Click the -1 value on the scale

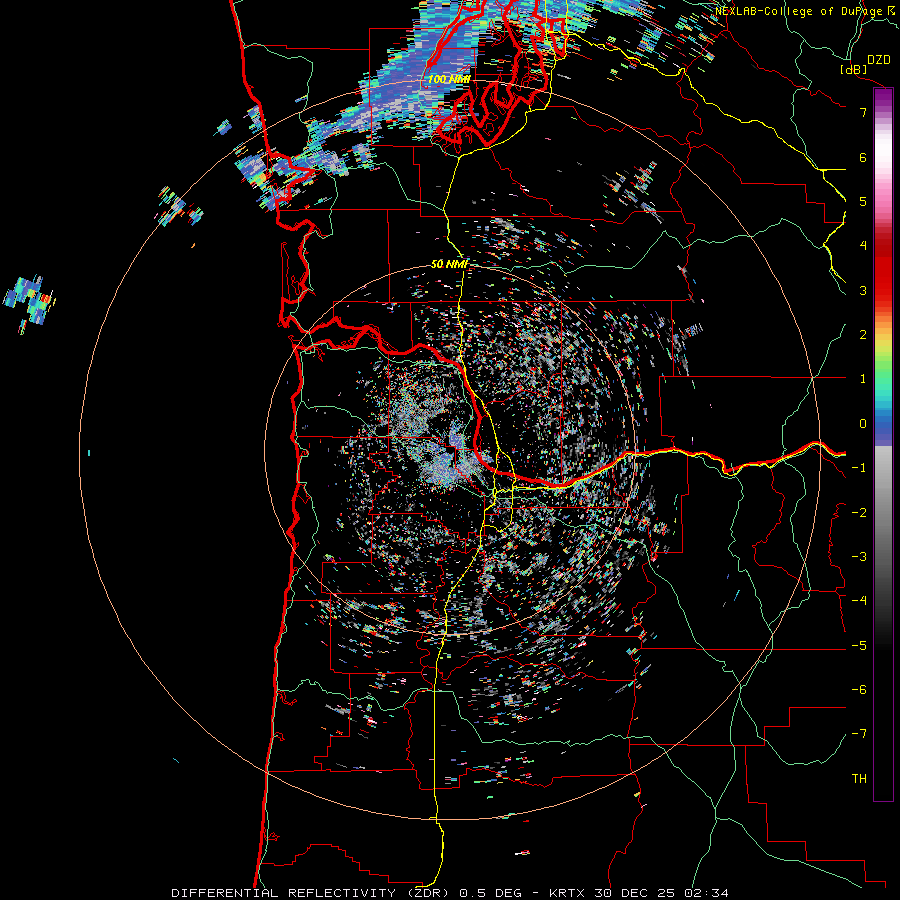[859, 468]
